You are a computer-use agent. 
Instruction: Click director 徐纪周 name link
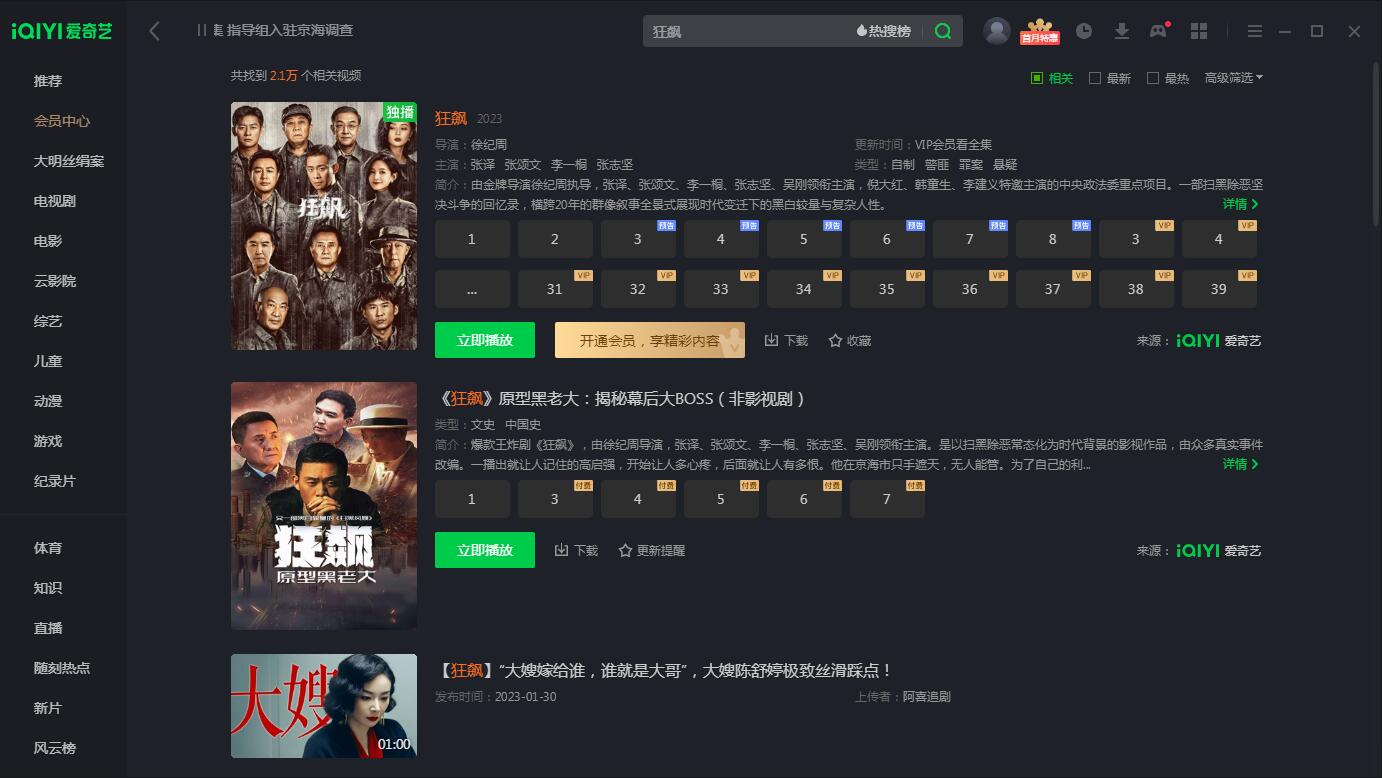point(489,144)
